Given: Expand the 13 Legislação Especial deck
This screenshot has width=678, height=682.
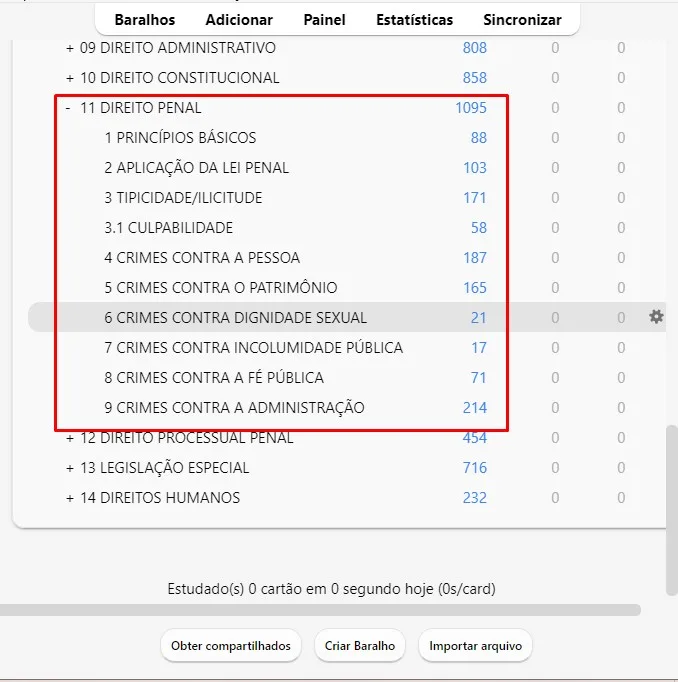Looking at the screenshot, I should (70, 468).
